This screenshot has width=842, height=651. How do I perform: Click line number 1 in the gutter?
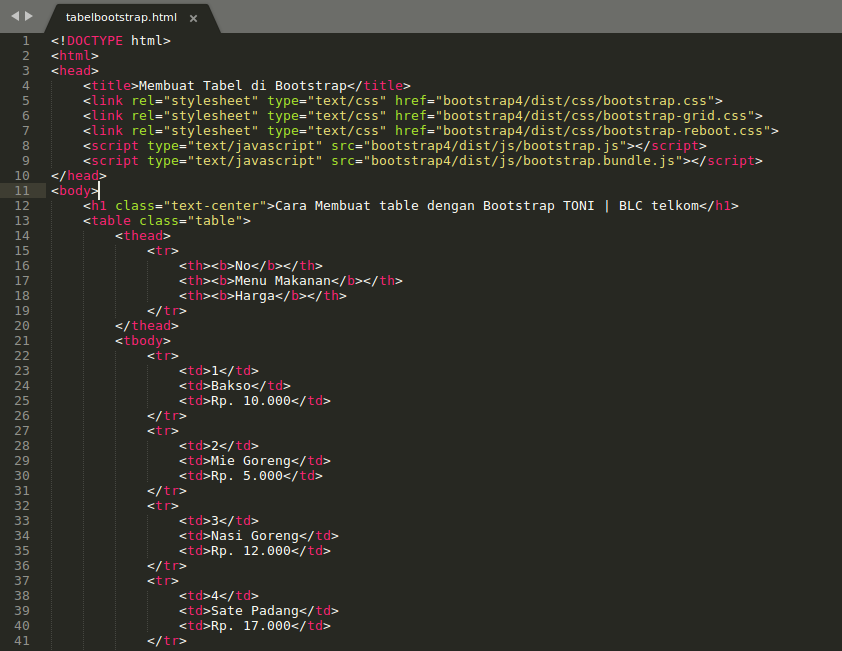pos(25,40)
